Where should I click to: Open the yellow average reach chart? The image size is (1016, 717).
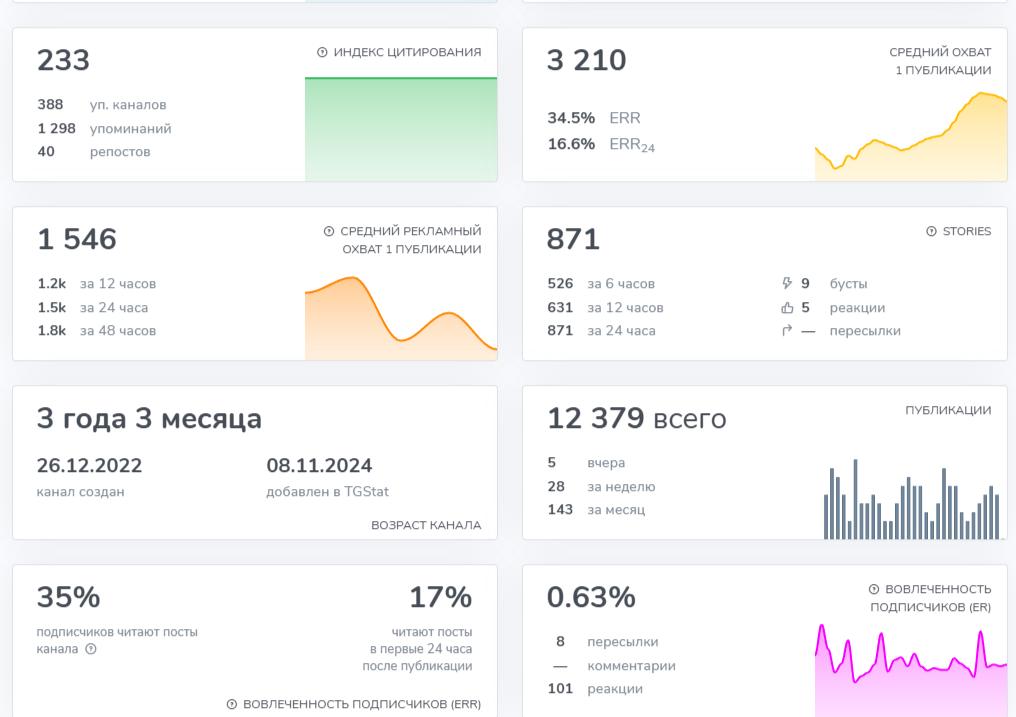click(911, 137)
